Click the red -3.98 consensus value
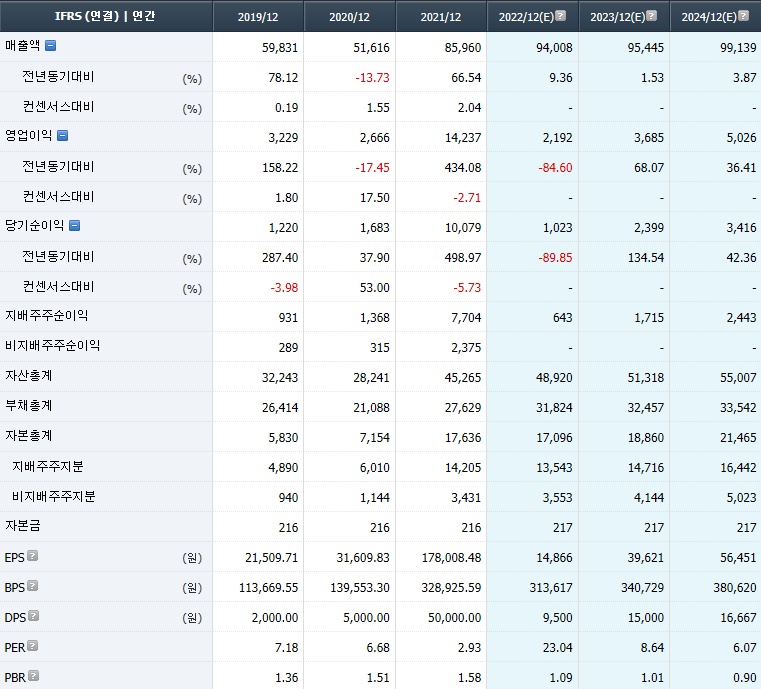 click(x=284, y=288)
